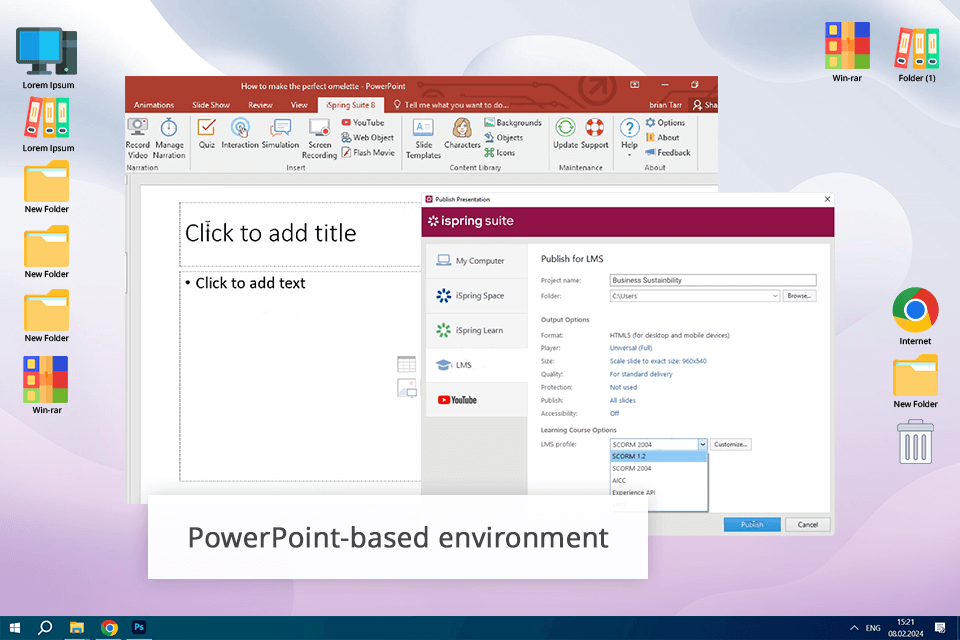Expand the Folder path dropdown

pyautogui.click(x=774, y=296)
